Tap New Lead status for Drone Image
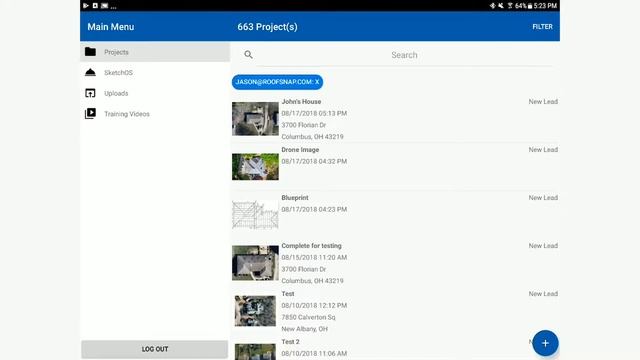 [543, 150]
